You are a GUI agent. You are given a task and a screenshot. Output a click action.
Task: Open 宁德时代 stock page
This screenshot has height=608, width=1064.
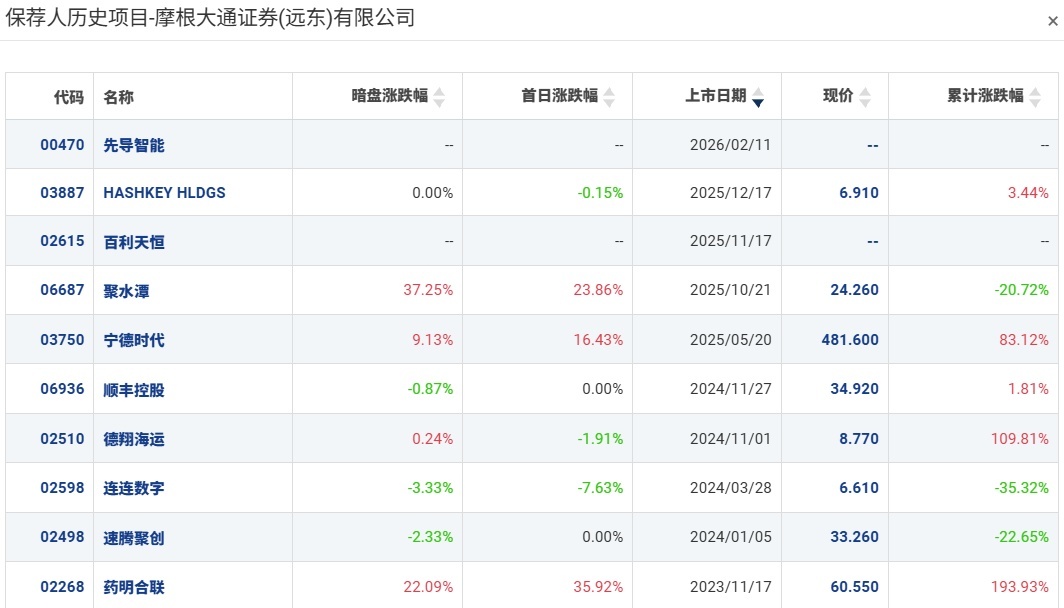[134, 340]
